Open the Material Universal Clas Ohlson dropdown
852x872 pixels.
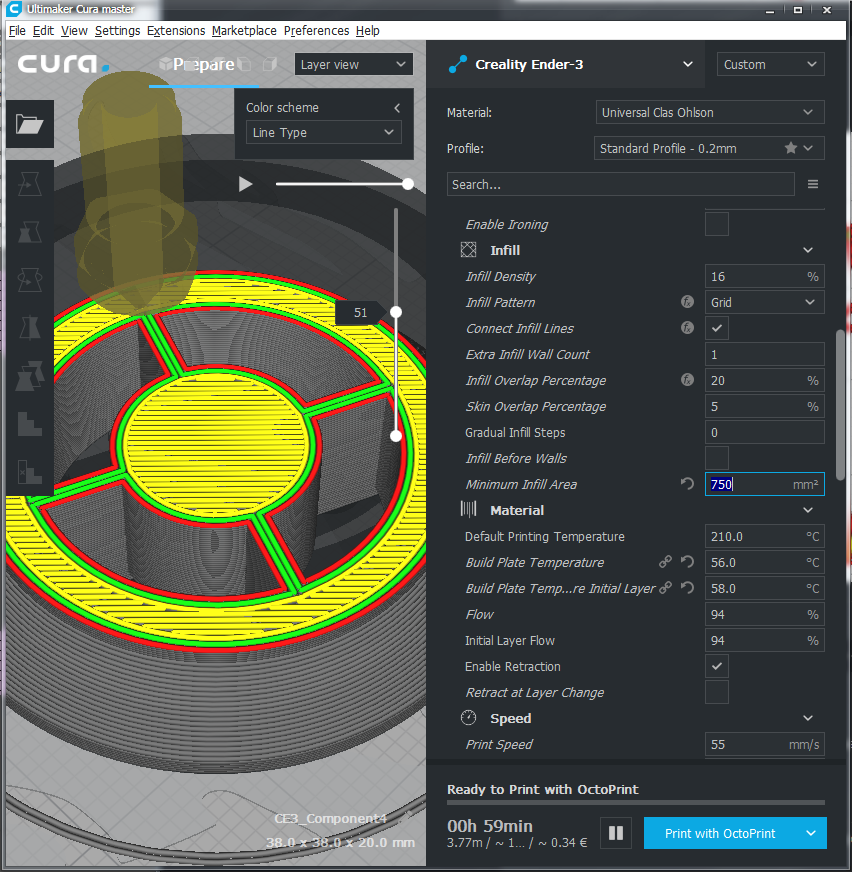click(710, 112)
